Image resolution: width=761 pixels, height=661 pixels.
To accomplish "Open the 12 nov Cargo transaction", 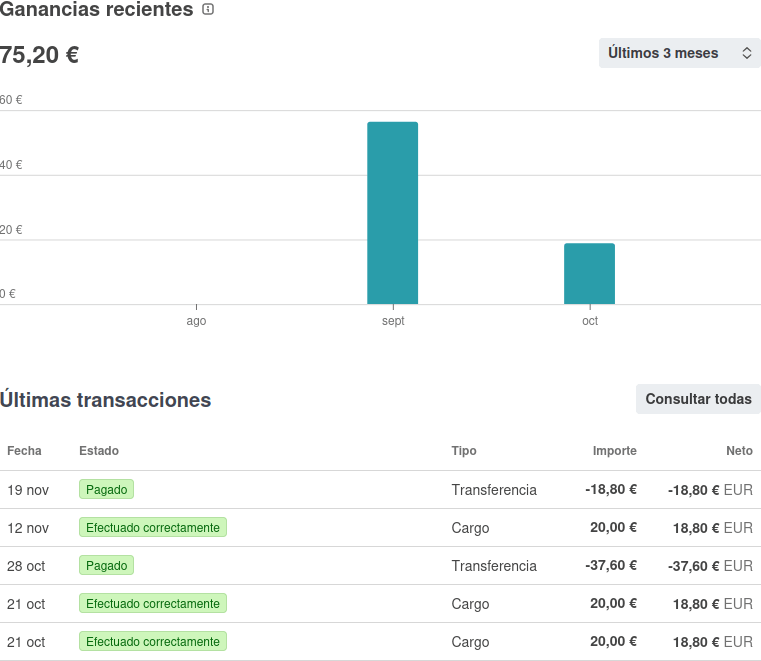I will point(470,528).
